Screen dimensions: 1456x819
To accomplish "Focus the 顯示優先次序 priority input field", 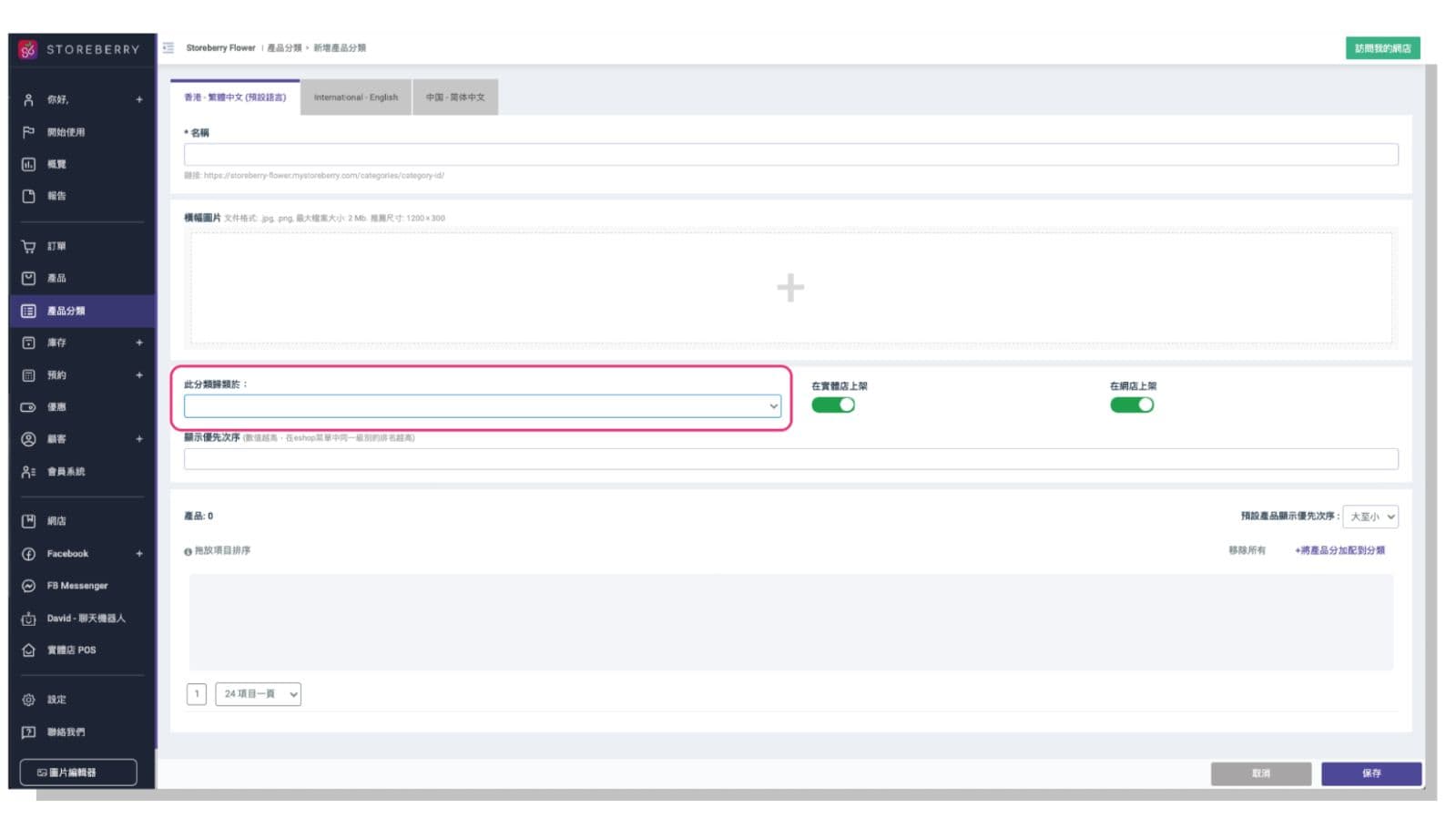I will [790, 459].
